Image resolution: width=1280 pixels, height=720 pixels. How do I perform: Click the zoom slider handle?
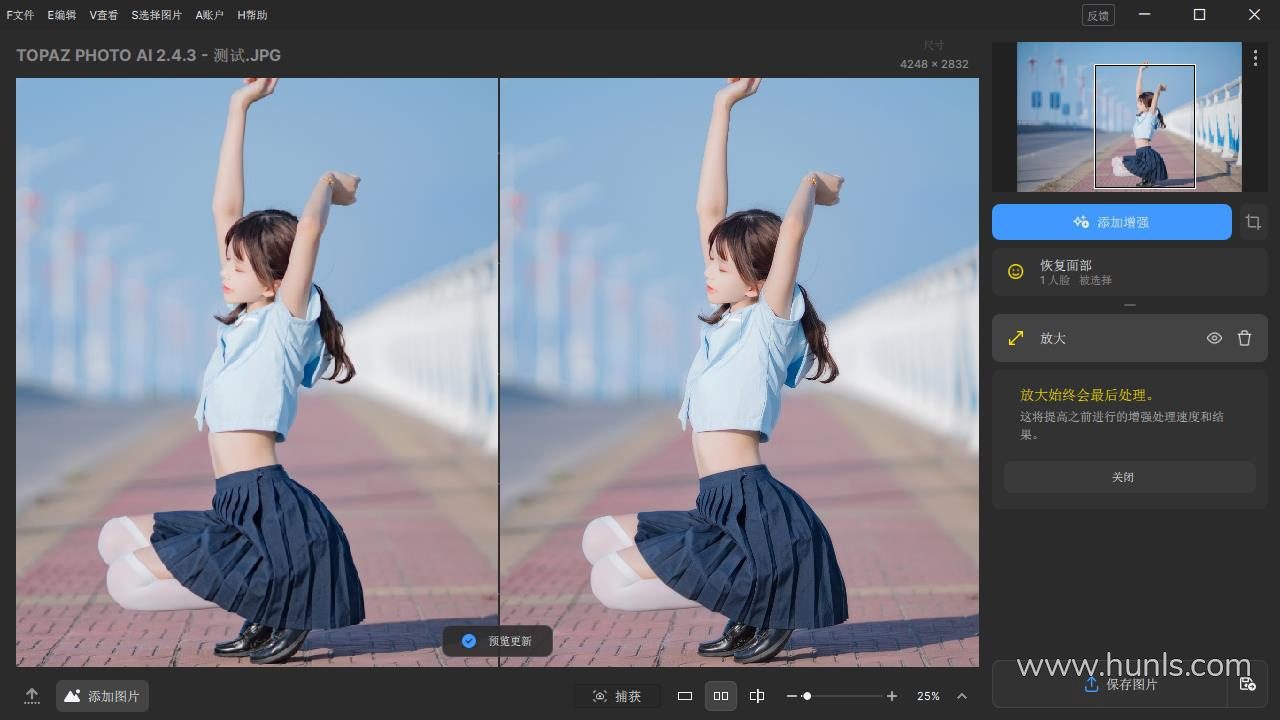click(807, 696)
